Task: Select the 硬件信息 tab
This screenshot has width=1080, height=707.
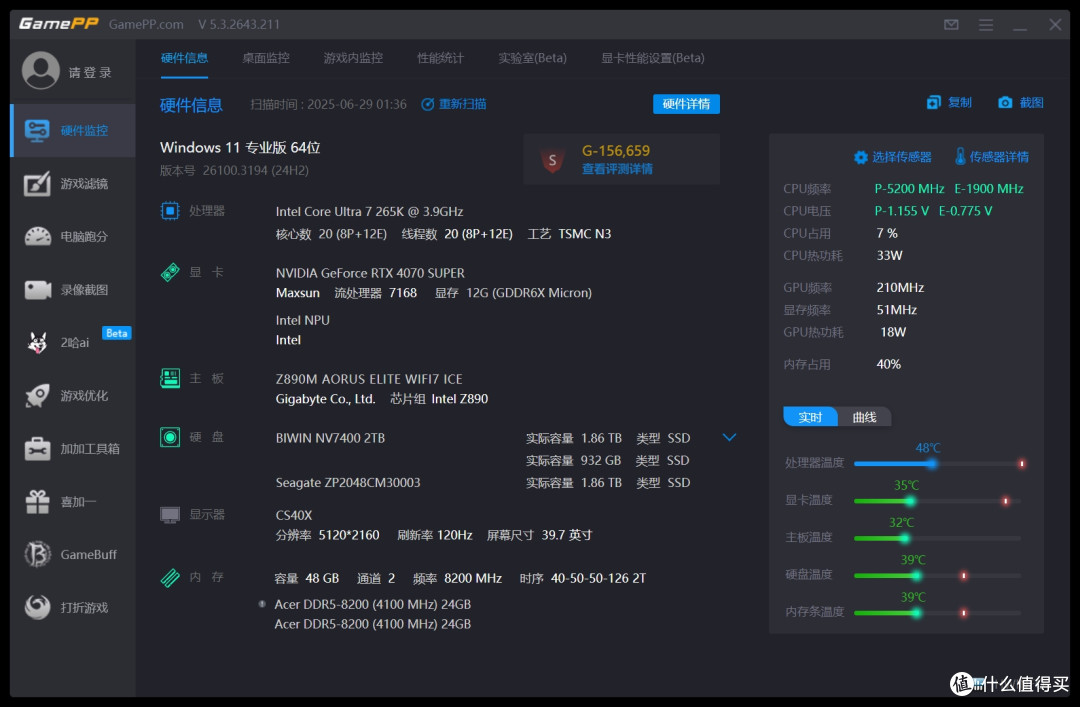Action: (x=184, y=58)
